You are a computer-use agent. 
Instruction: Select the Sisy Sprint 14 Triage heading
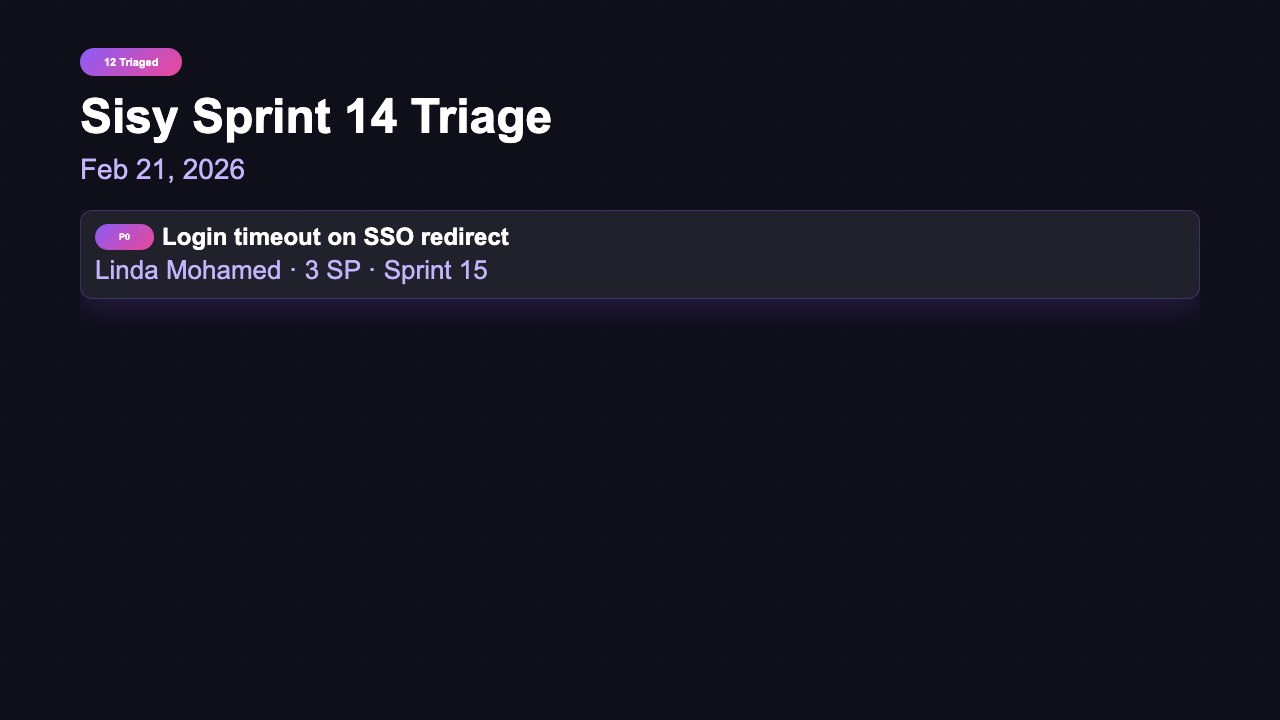(x=316, y=116)
